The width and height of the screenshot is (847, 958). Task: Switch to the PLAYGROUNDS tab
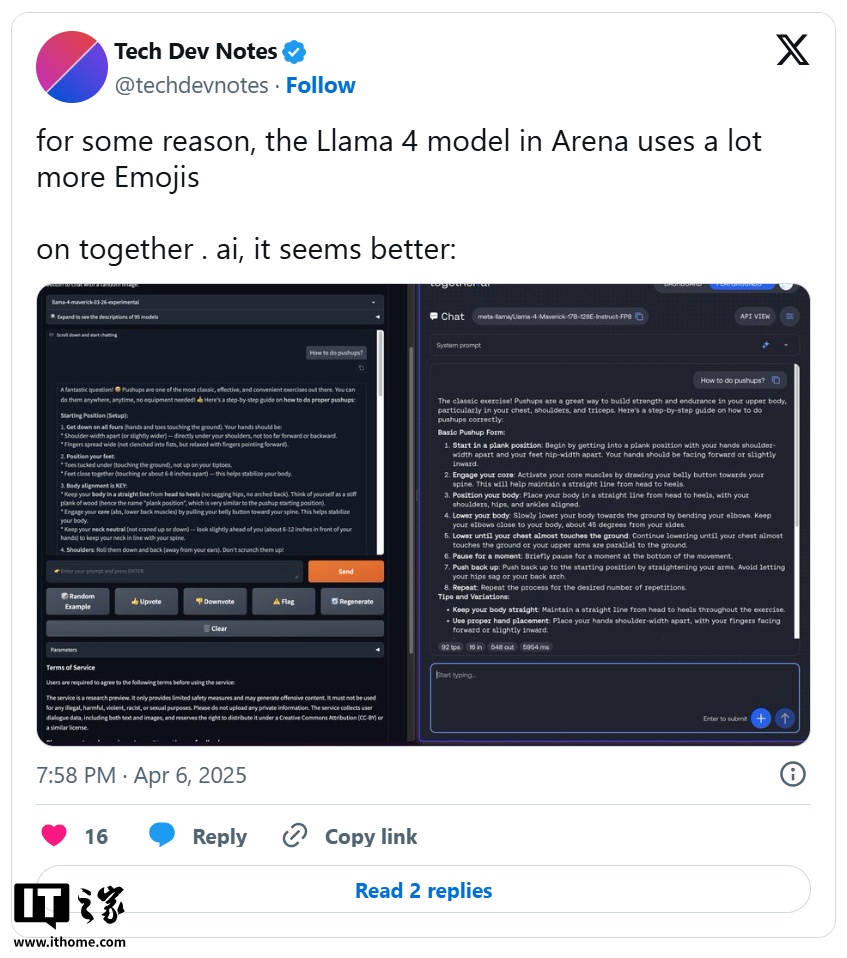[740, 284]
